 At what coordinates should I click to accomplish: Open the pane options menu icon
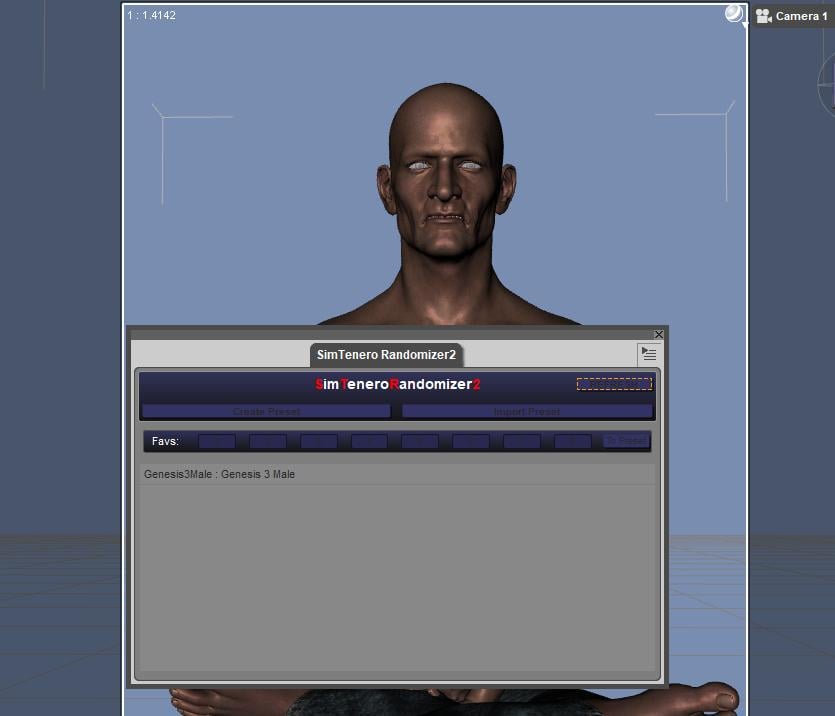pos(649,353)
